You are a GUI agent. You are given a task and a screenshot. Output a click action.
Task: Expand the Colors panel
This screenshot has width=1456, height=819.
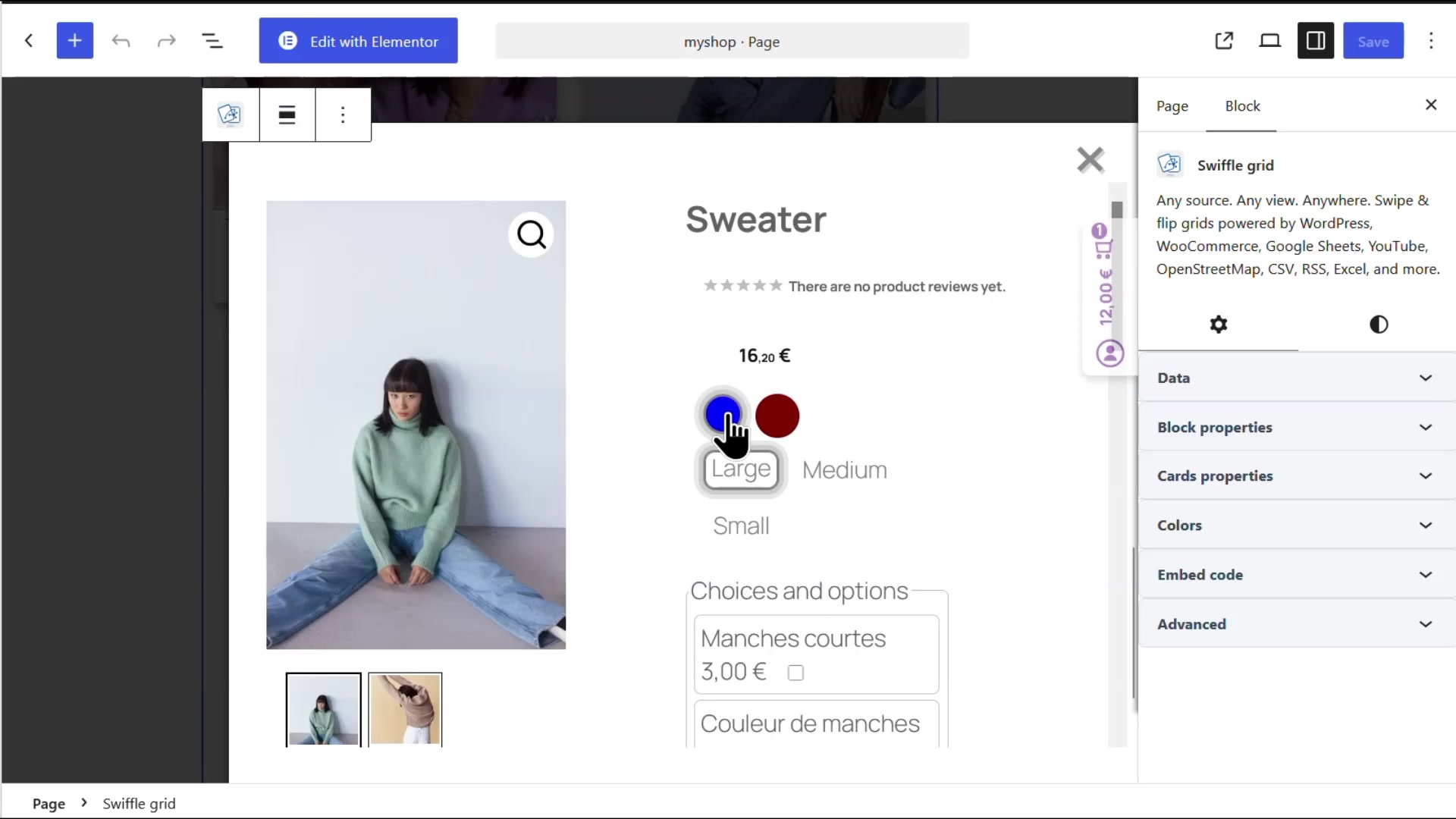[1297, 526]
